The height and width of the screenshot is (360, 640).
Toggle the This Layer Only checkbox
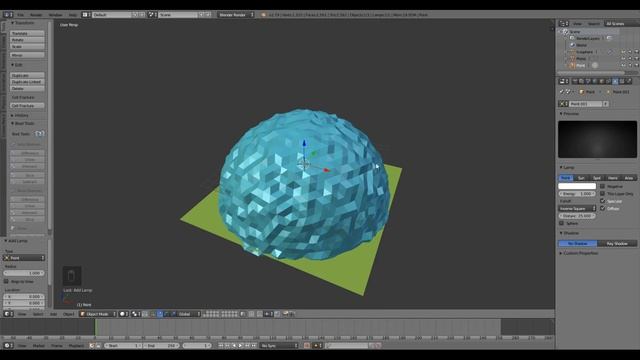(602, 193)
